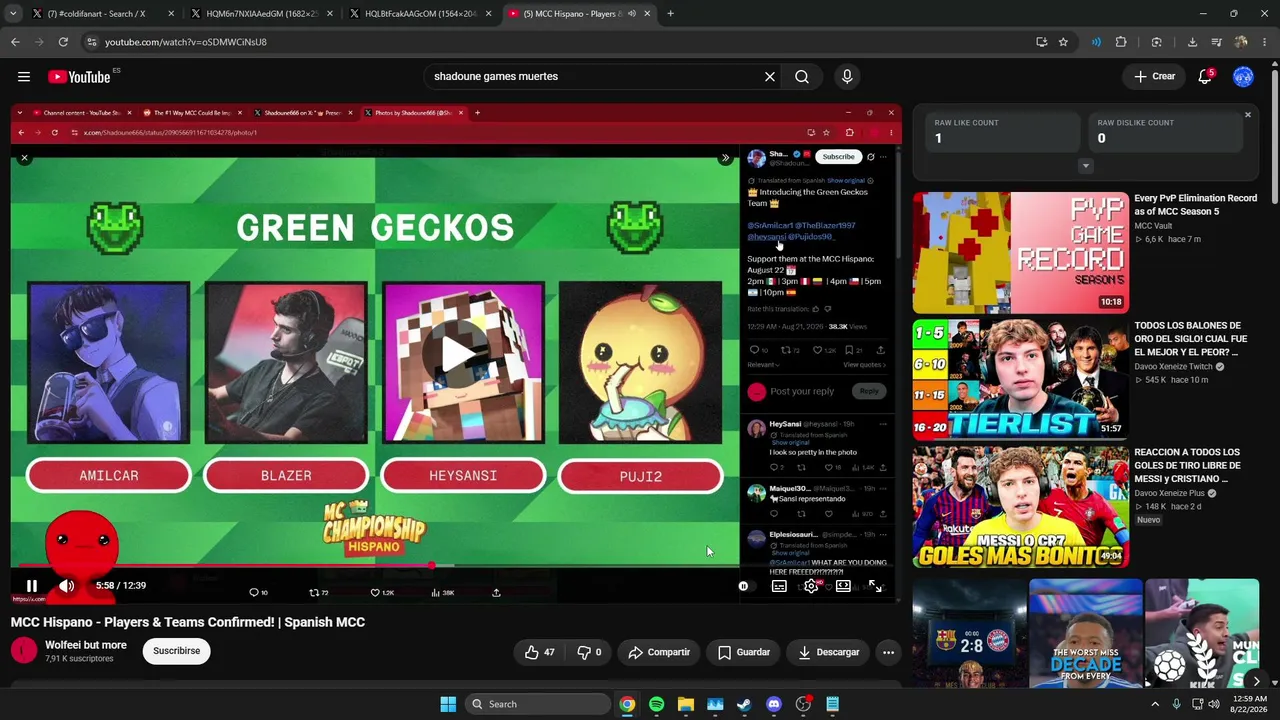Switch the player to theater mode
Screen dimensions: 1280x720
pyautogui.click(x=843, y=586)
